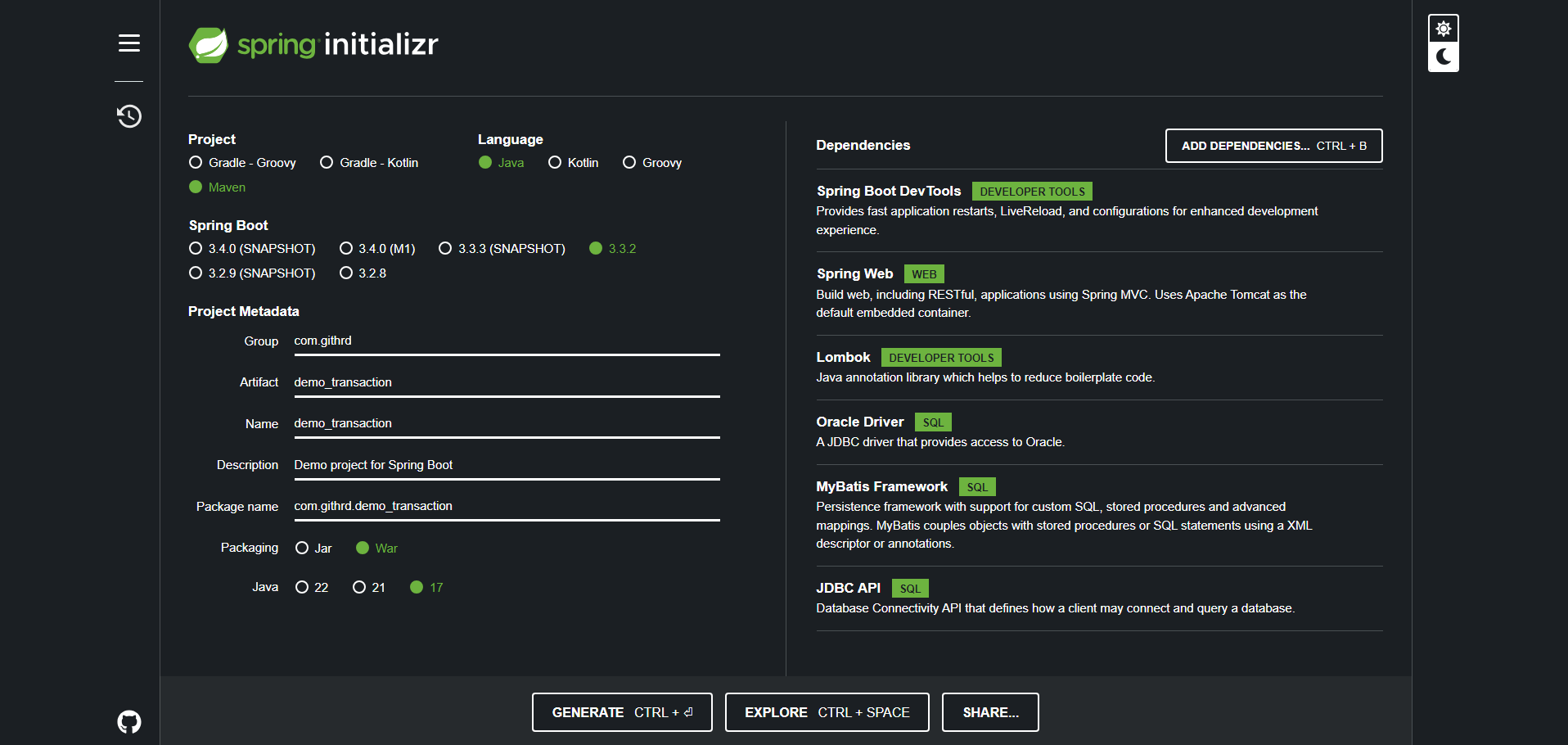Click the Generate button
Viewport: 1568px width, 745px height.
click(622, 712)
